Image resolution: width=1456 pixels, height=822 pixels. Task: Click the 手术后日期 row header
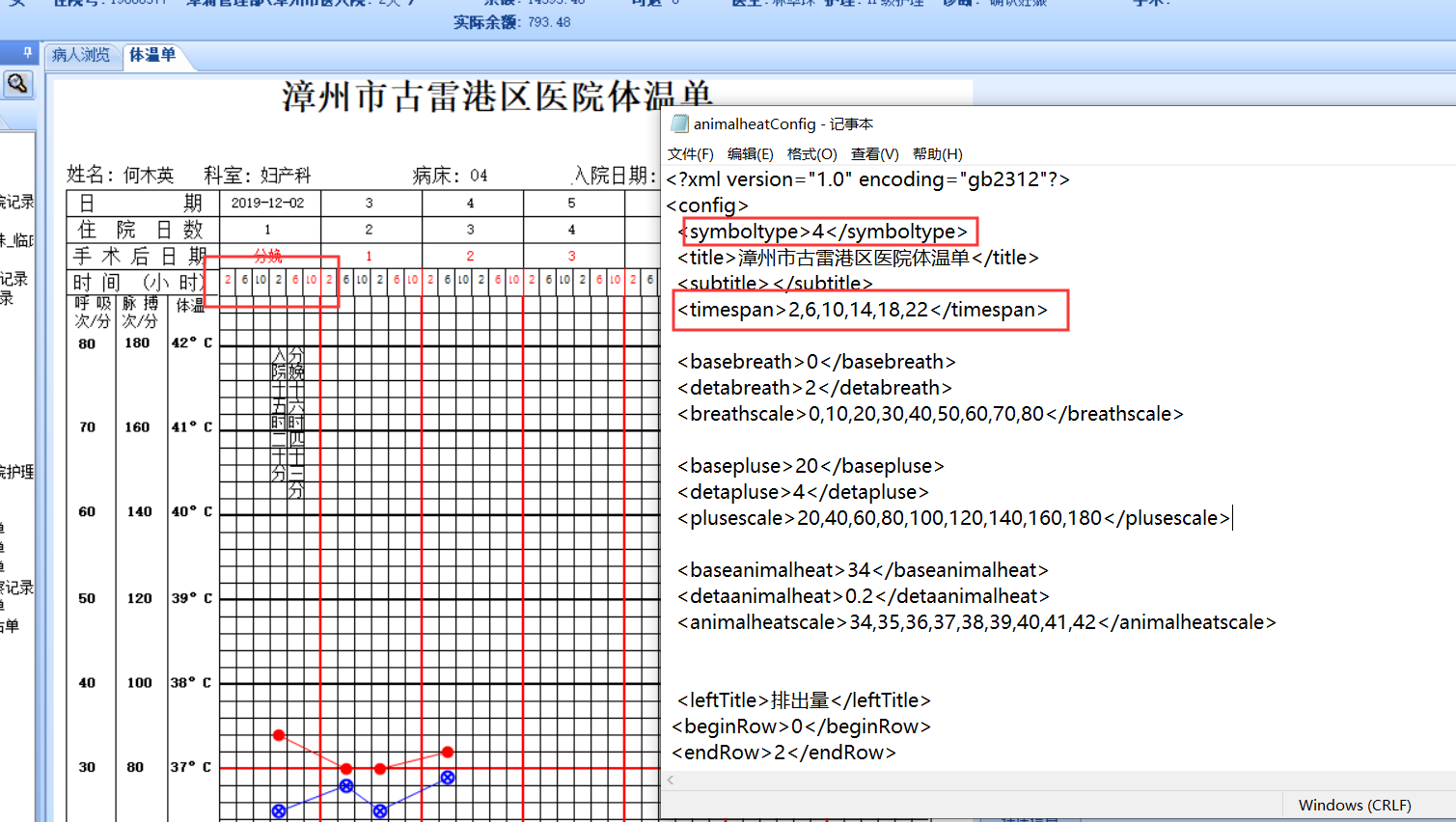(142, 256)
